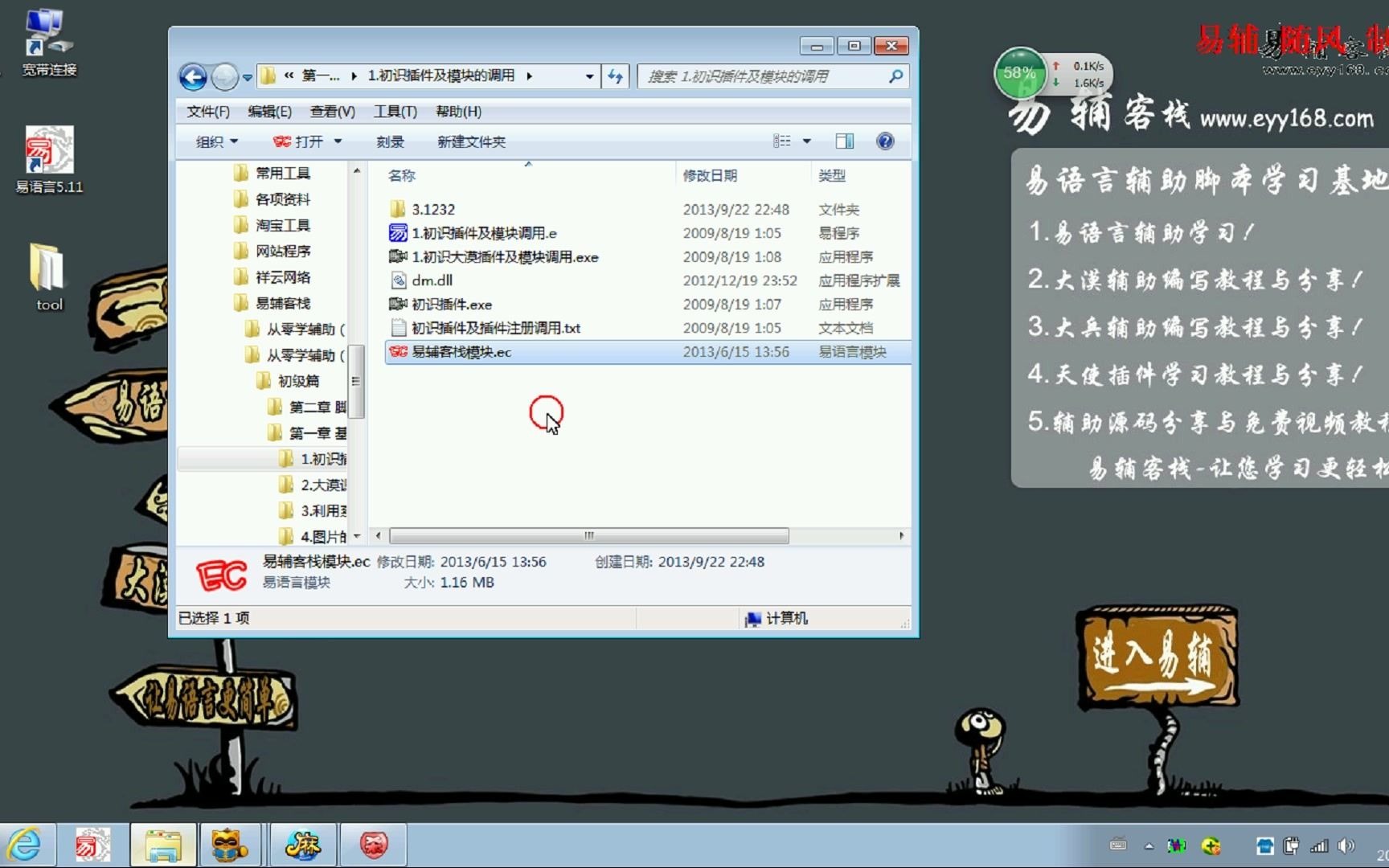Click the 打开 toolbar button

298,141
